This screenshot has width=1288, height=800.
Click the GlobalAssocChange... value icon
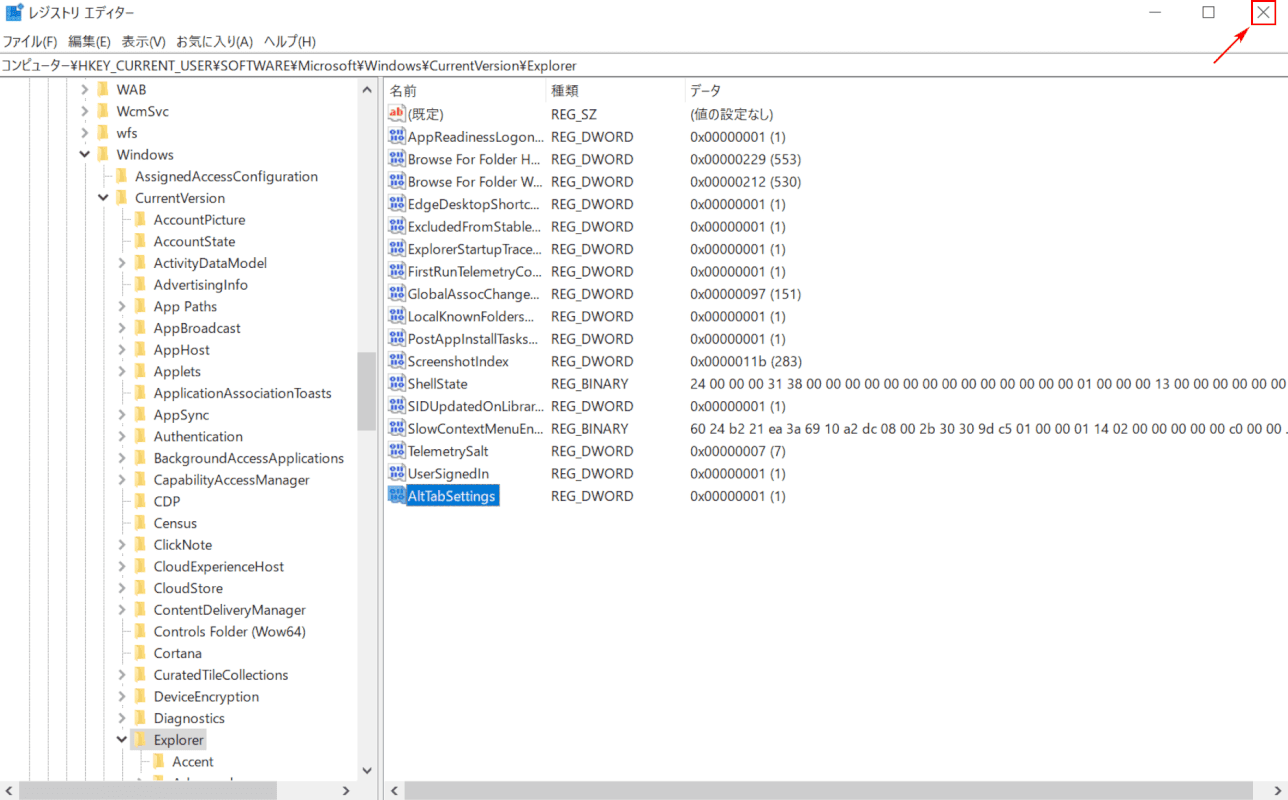click(x=396, y=294)
